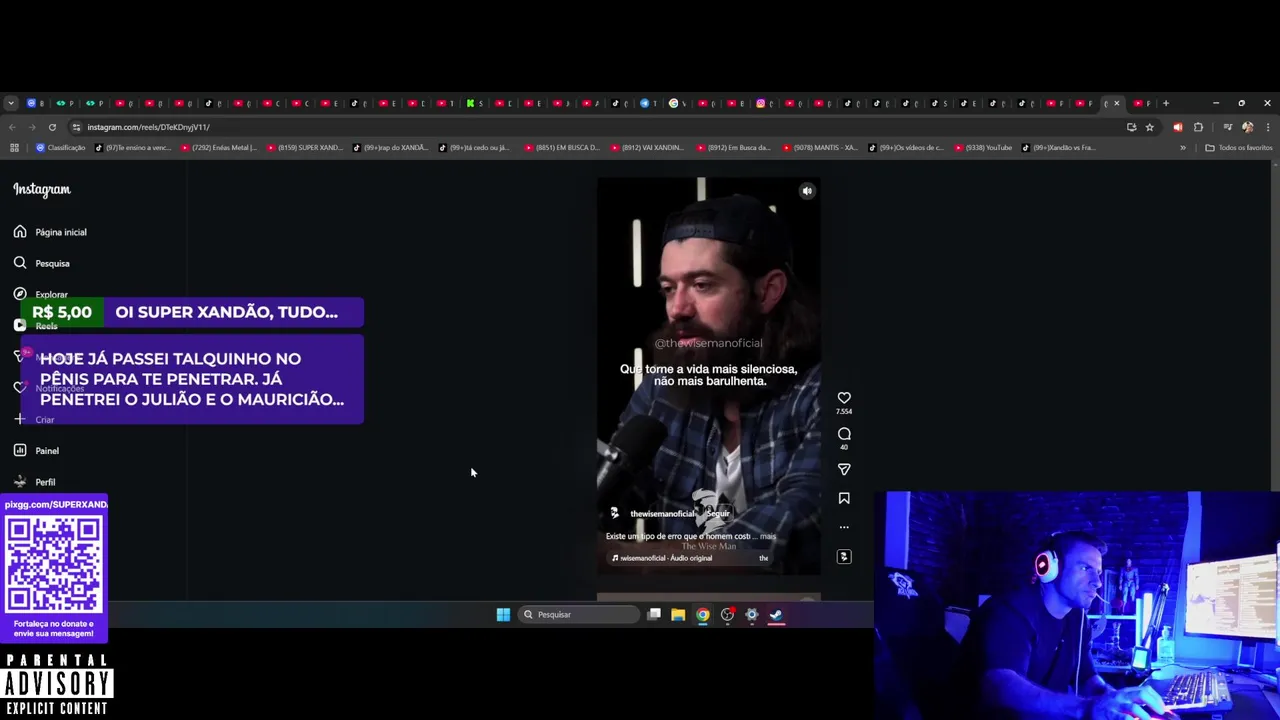Open '(9078) MANTIS - XA...' bookmark

pos(821,148)
